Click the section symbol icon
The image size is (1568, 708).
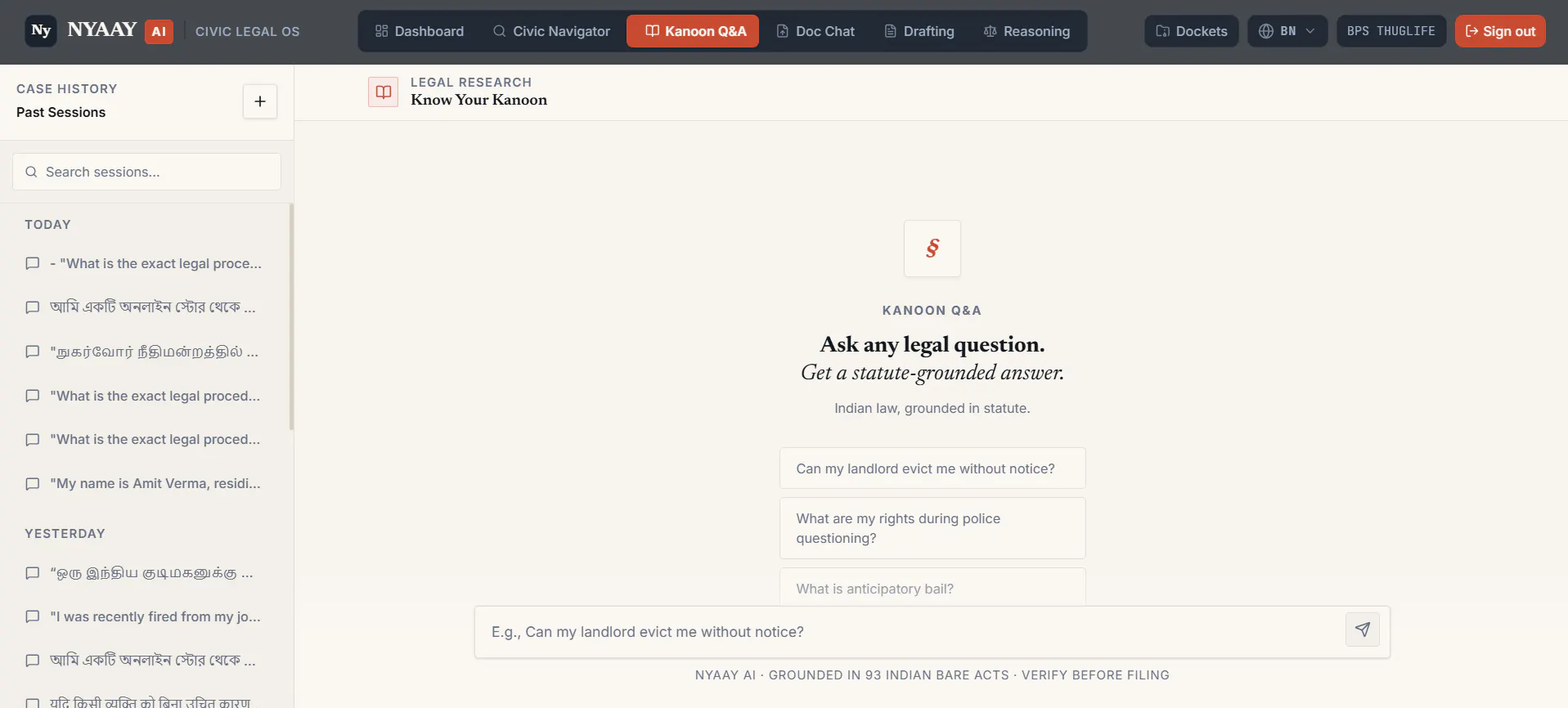click(x=932, y=249)
